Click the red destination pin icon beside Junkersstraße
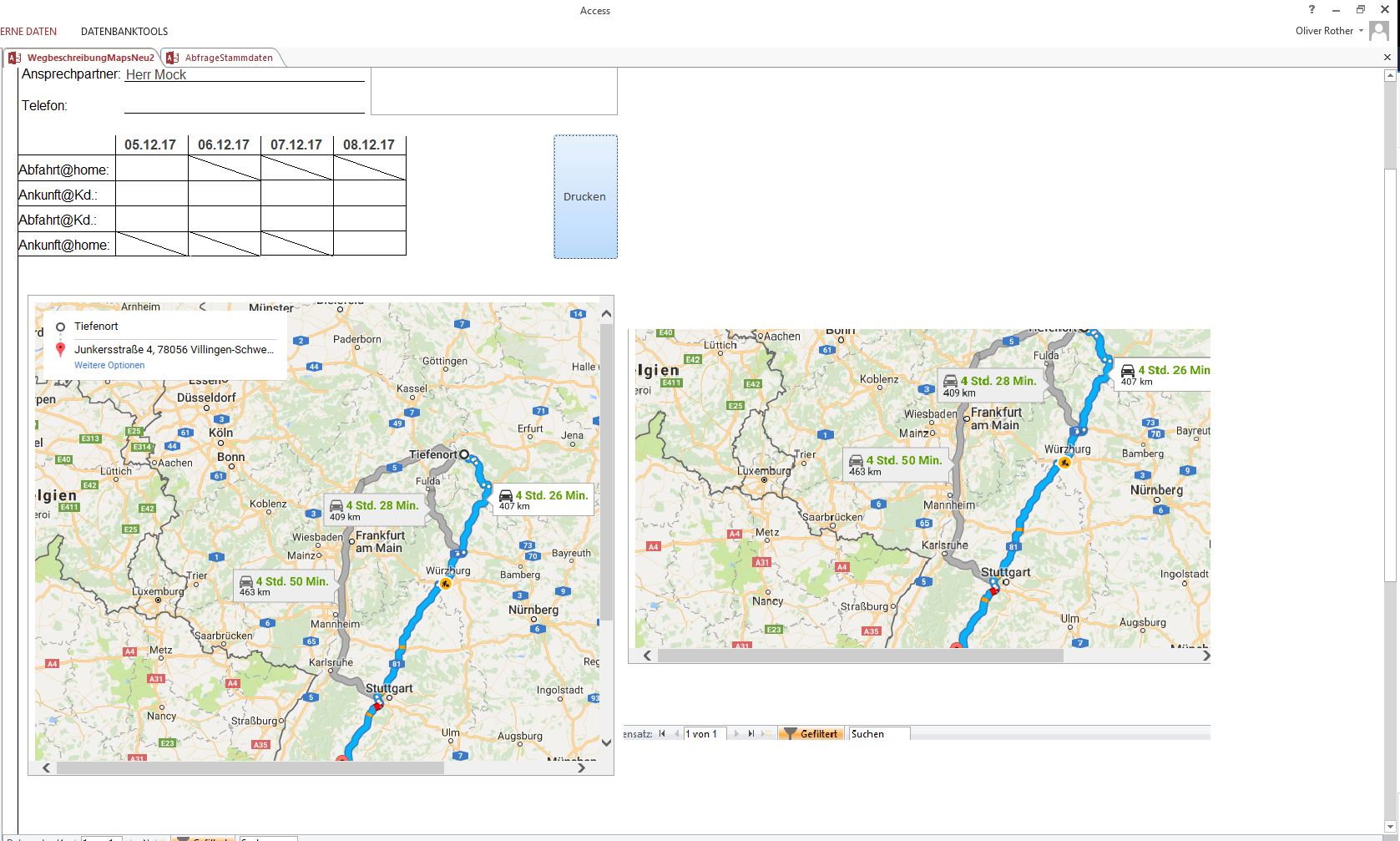Image resolution: width=1400 pixels, height=841 pixels. [x=60, y=349]
